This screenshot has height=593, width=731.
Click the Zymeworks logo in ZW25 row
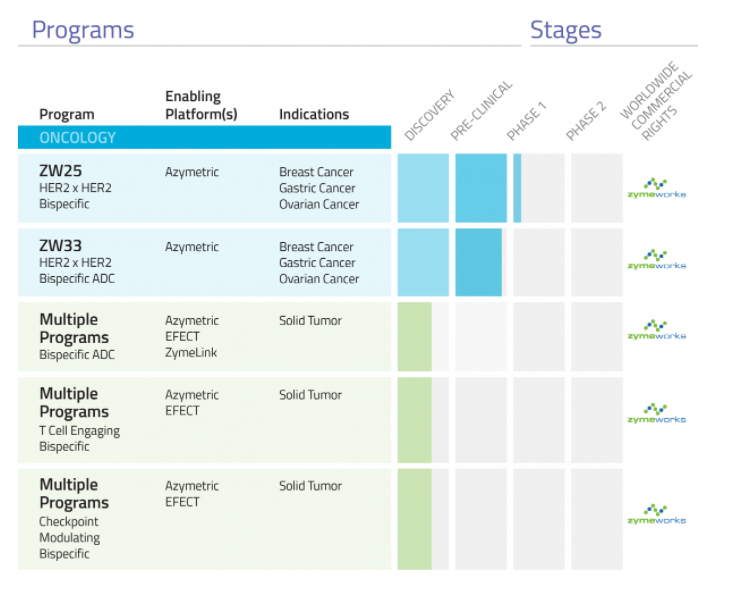pos(656,188)
